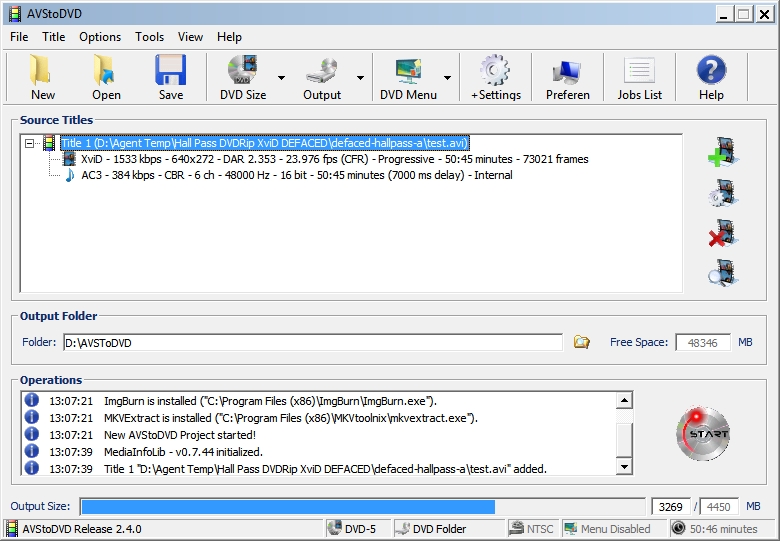The image size is (780, 541).
Task: Click the AC3 audio note icon
Action: coord(70,175)
